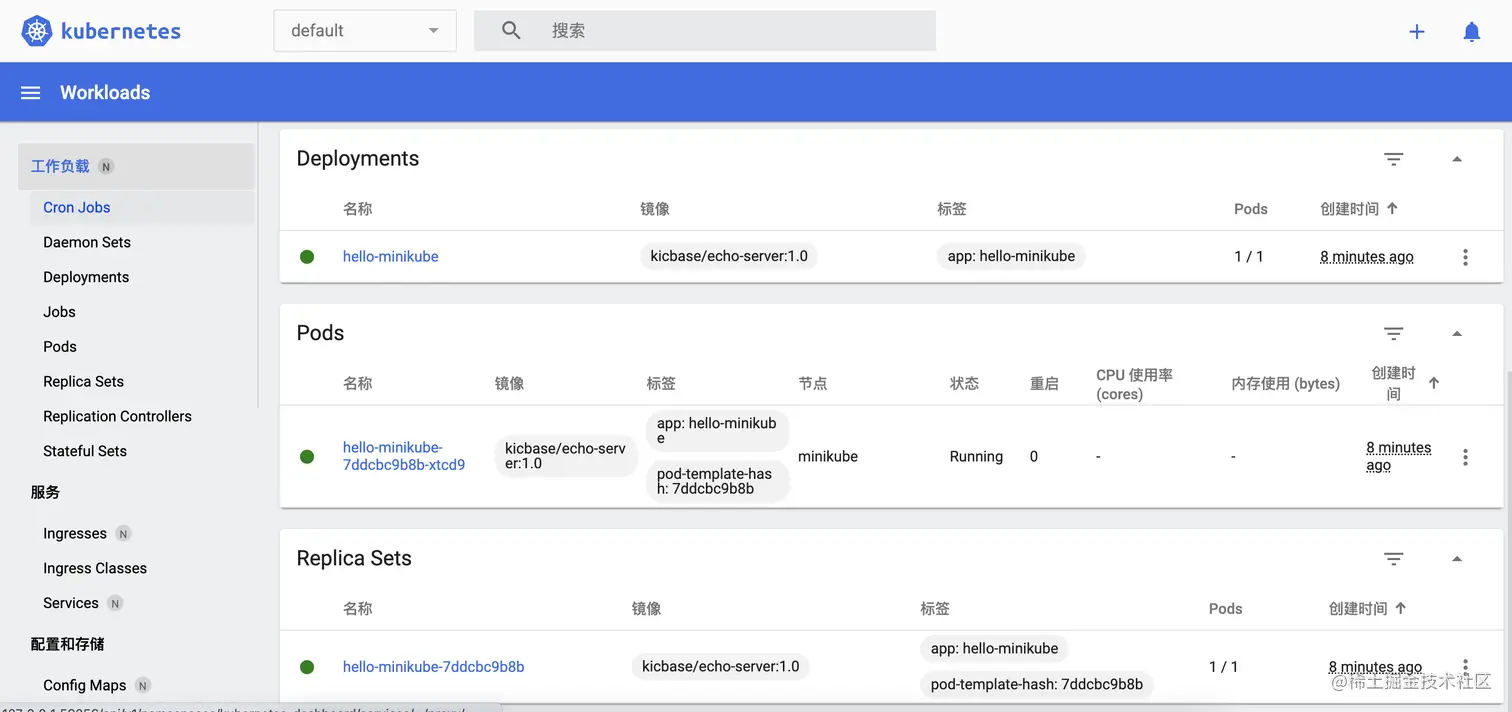Click the app: hello-minikube label in Deployments
This screenshot has width=1512, height=712.
click(x=1011, y=257)
